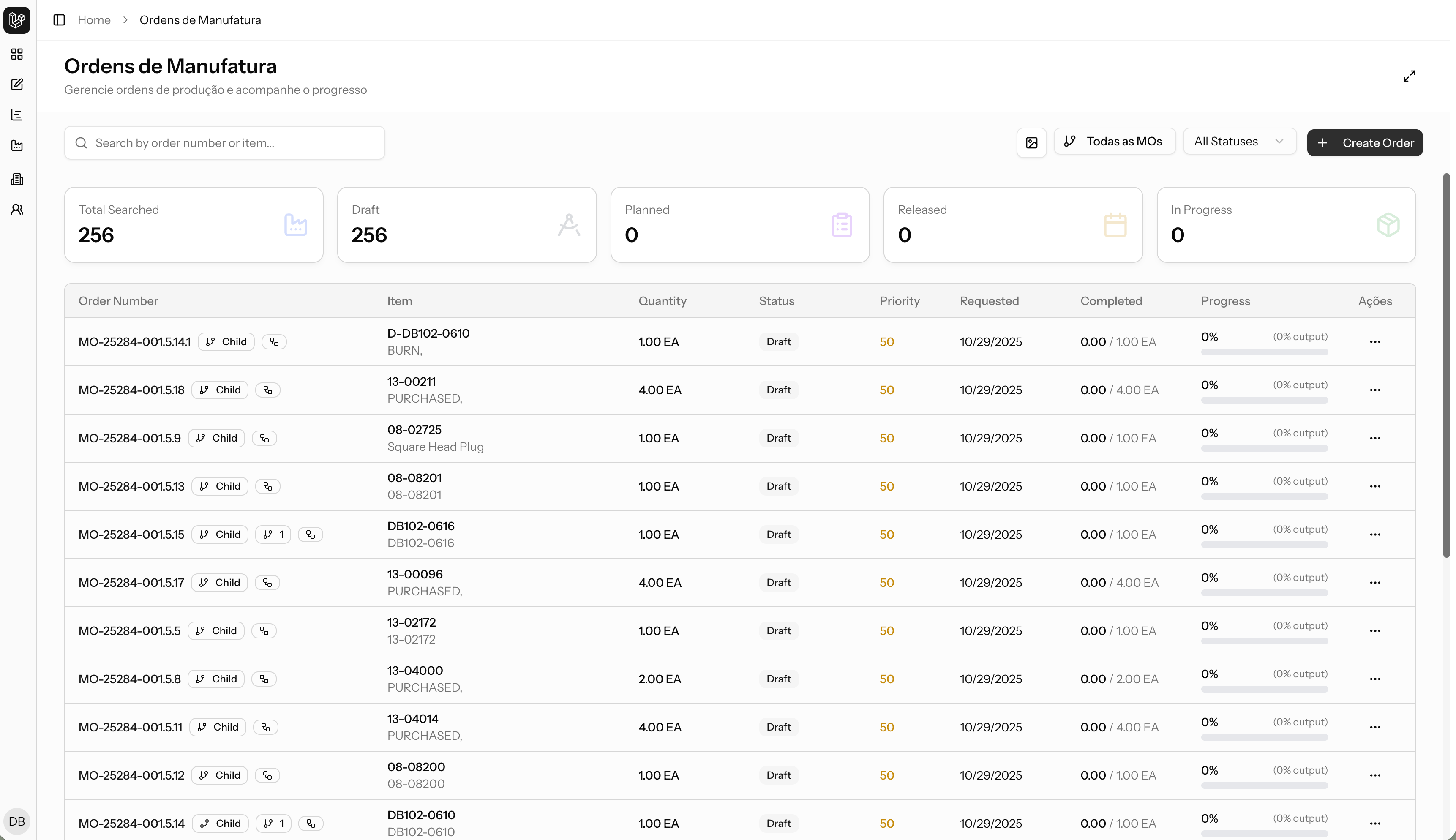Image resolution: width=1456 pixels, height=840 pixels.
Task: Sort by the Priority column header
Action: point(899,300)
